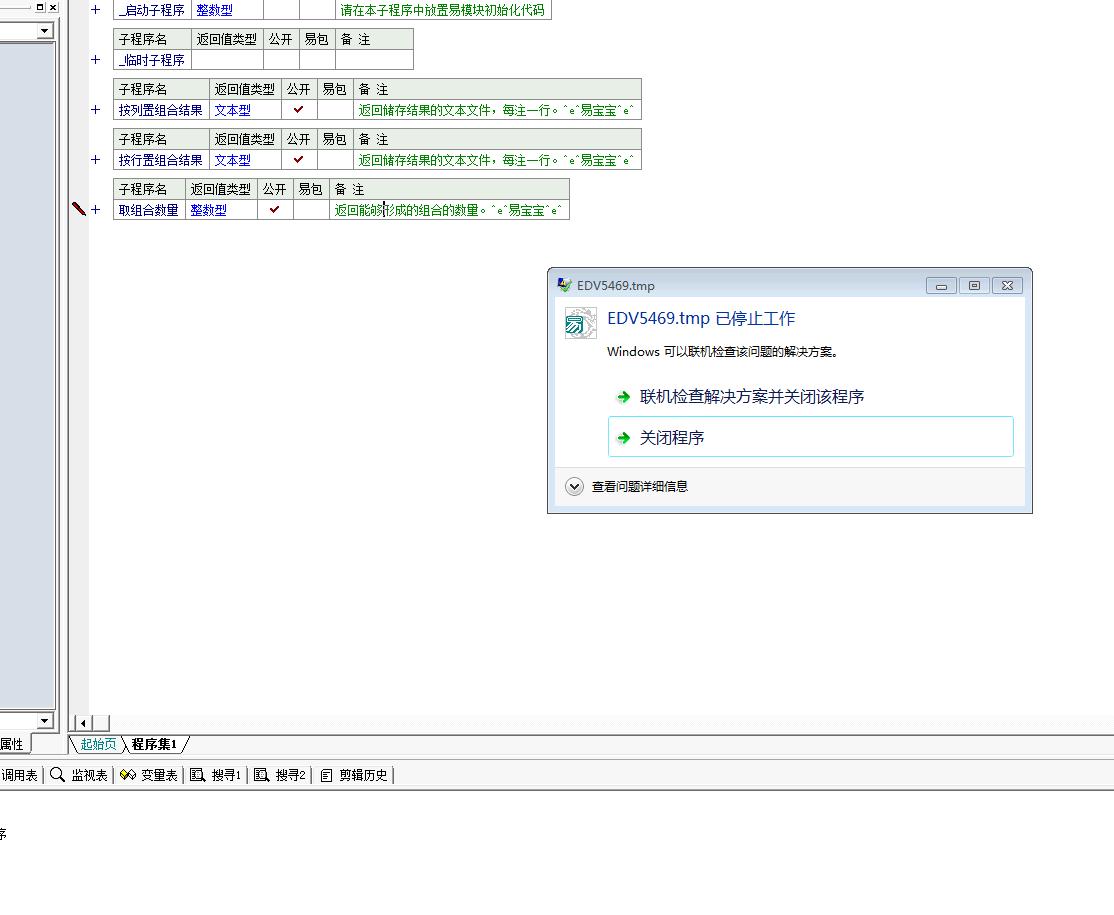The image size is (1114, 915).
Task: Click remark cell of 按列置组合结果 row
Action: click(x=497, y=110)
